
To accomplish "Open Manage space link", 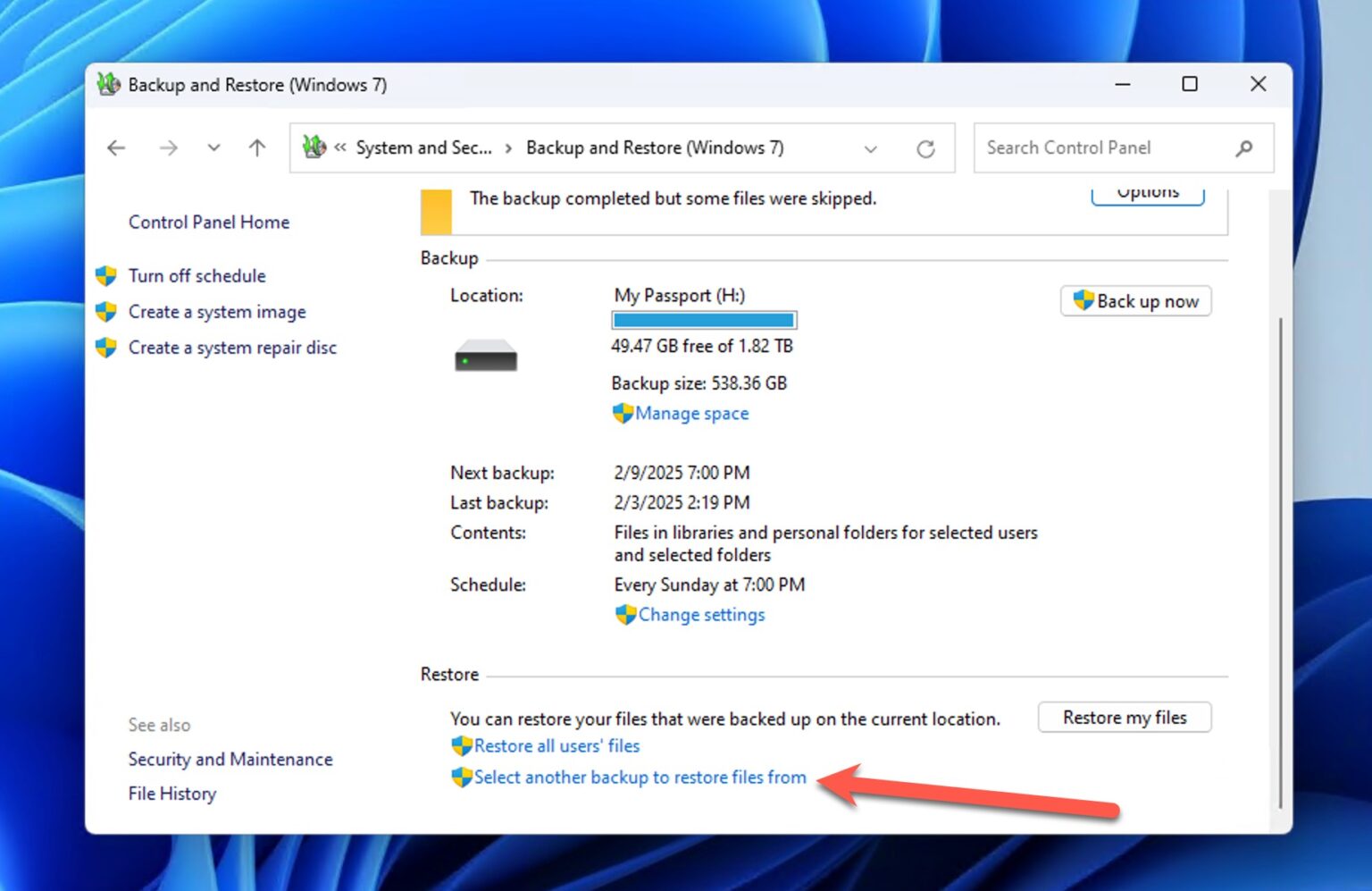I will (692, 413).
